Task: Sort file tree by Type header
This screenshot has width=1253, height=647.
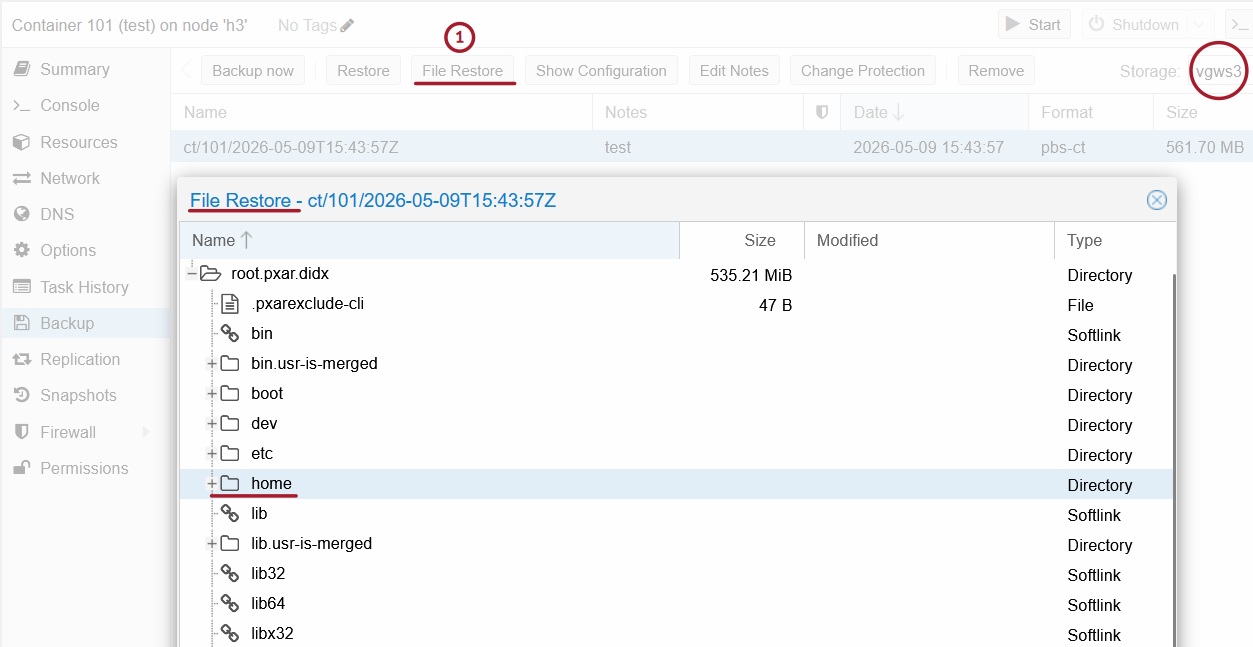Action: click(x=1115, y=240)
